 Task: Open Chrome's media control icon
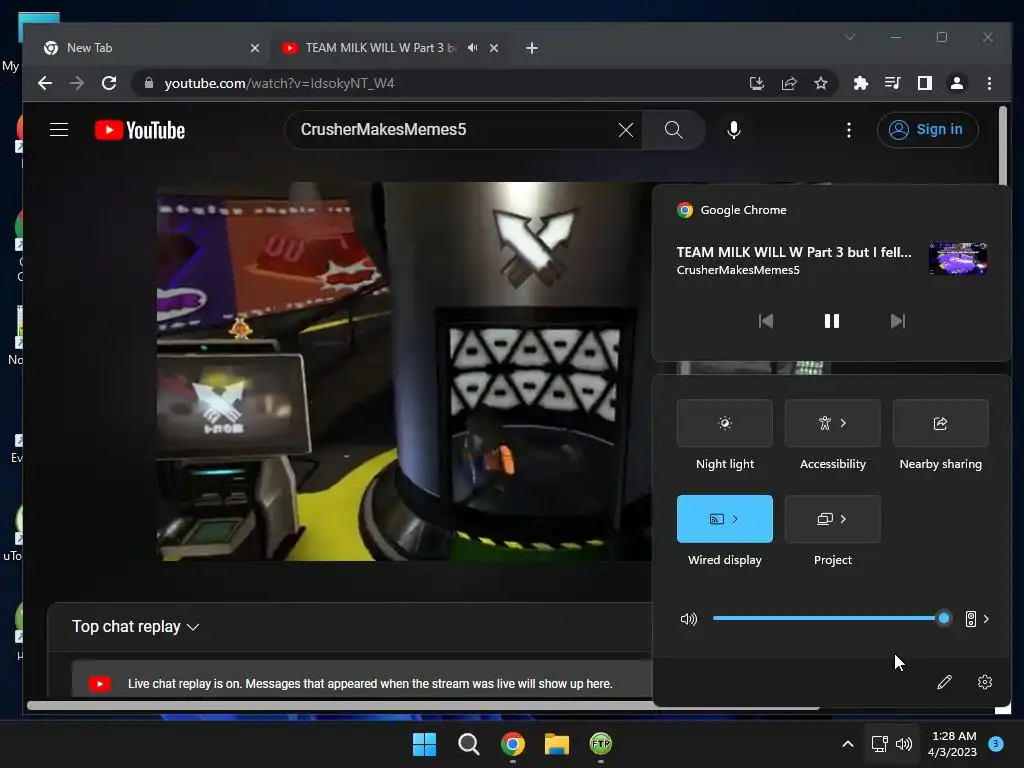click(893, 83)
